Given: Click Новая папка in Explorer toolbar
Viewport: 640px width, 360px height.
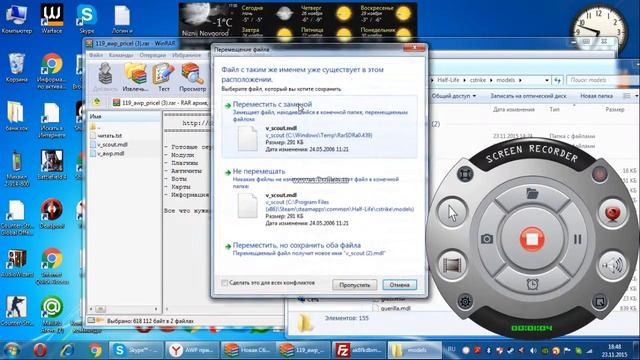Looking at the screenshot, I should pos(596,96).
